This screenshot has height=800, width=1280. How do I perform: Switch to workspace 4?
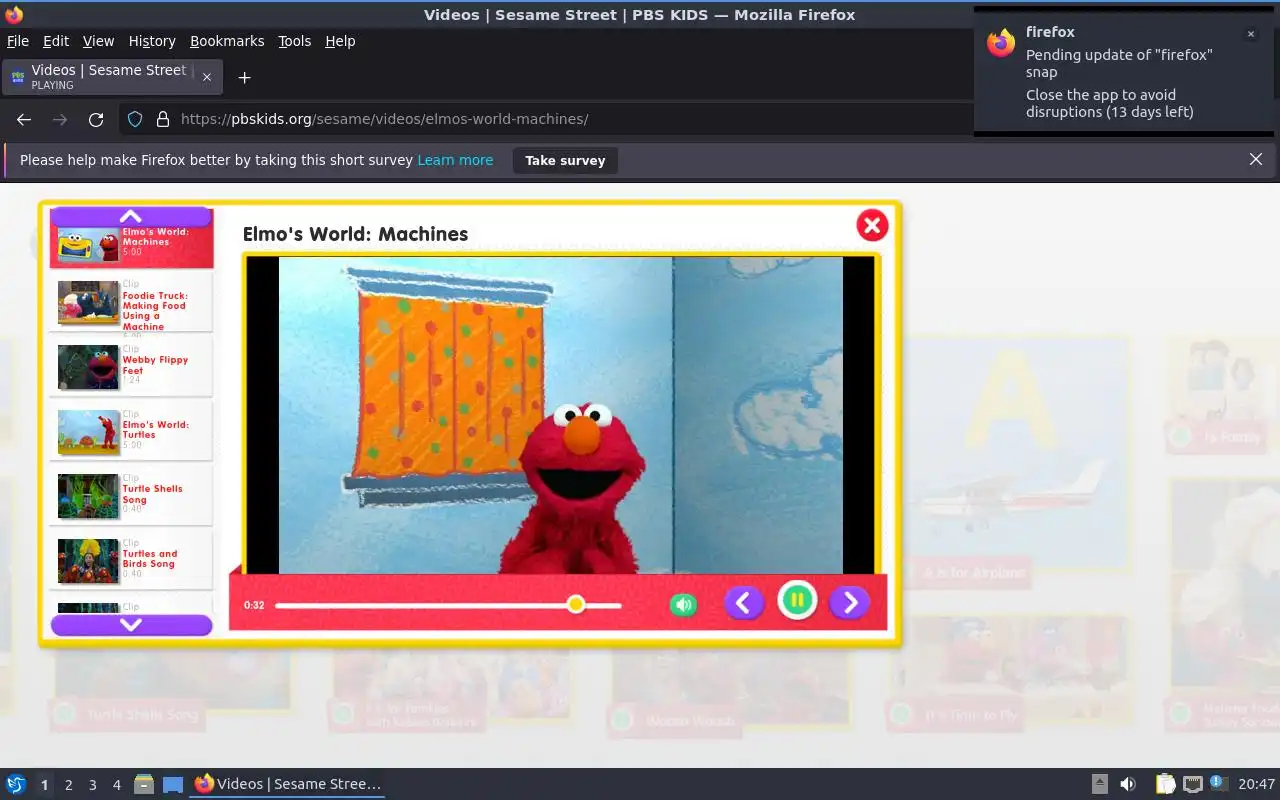point(116,785)
